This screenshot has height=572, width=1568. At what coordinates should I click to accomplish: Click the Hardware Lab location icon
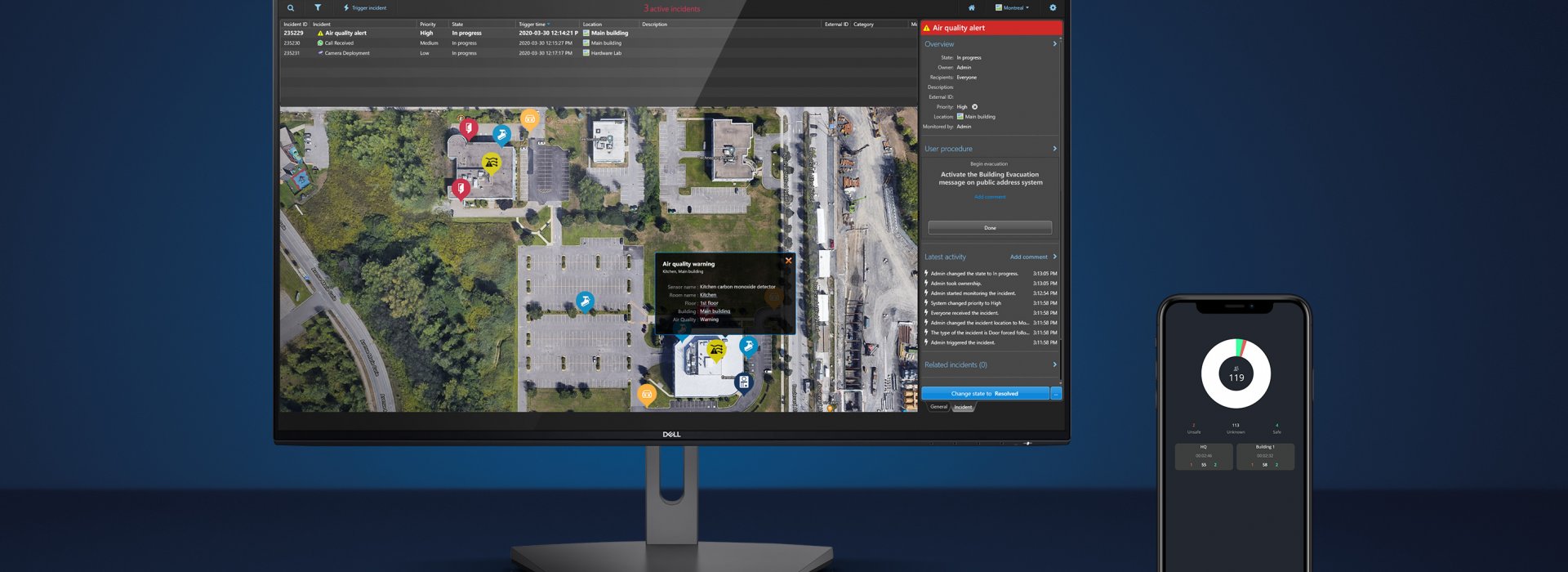click(586, 53)
